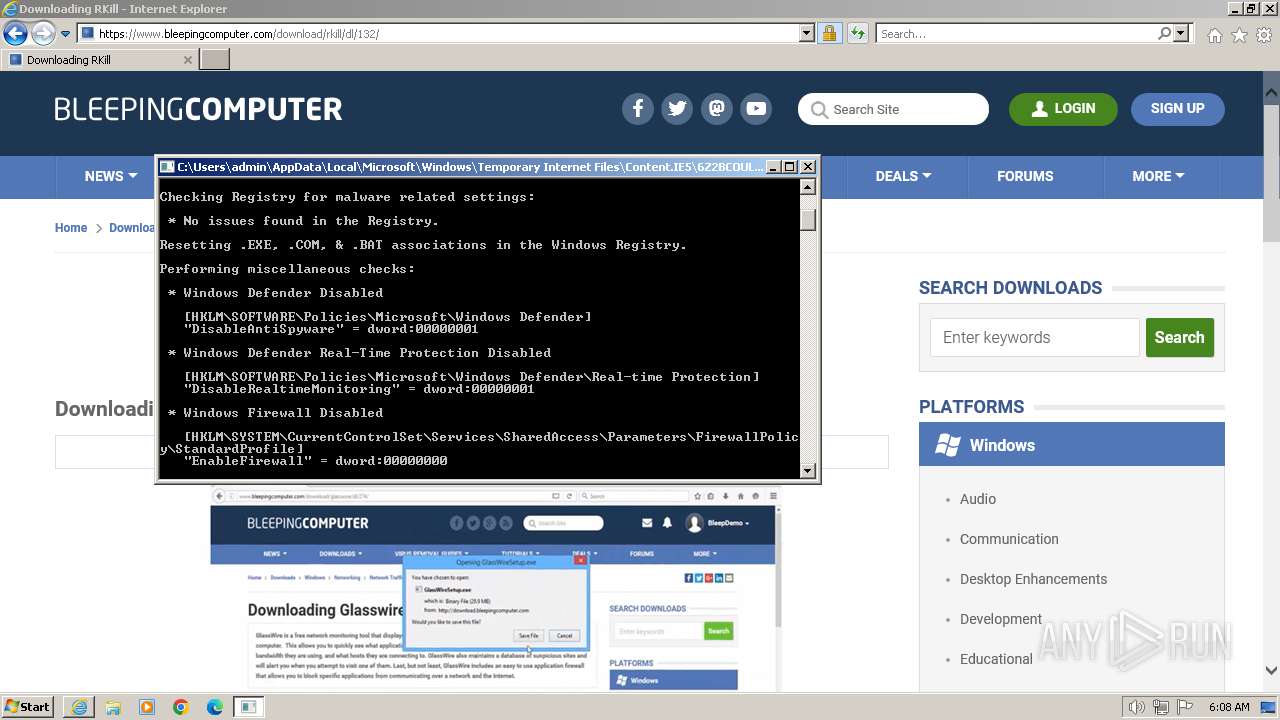Click the Home breadcrumb link
Screen dimensions: 1280x720
(71, 228)
